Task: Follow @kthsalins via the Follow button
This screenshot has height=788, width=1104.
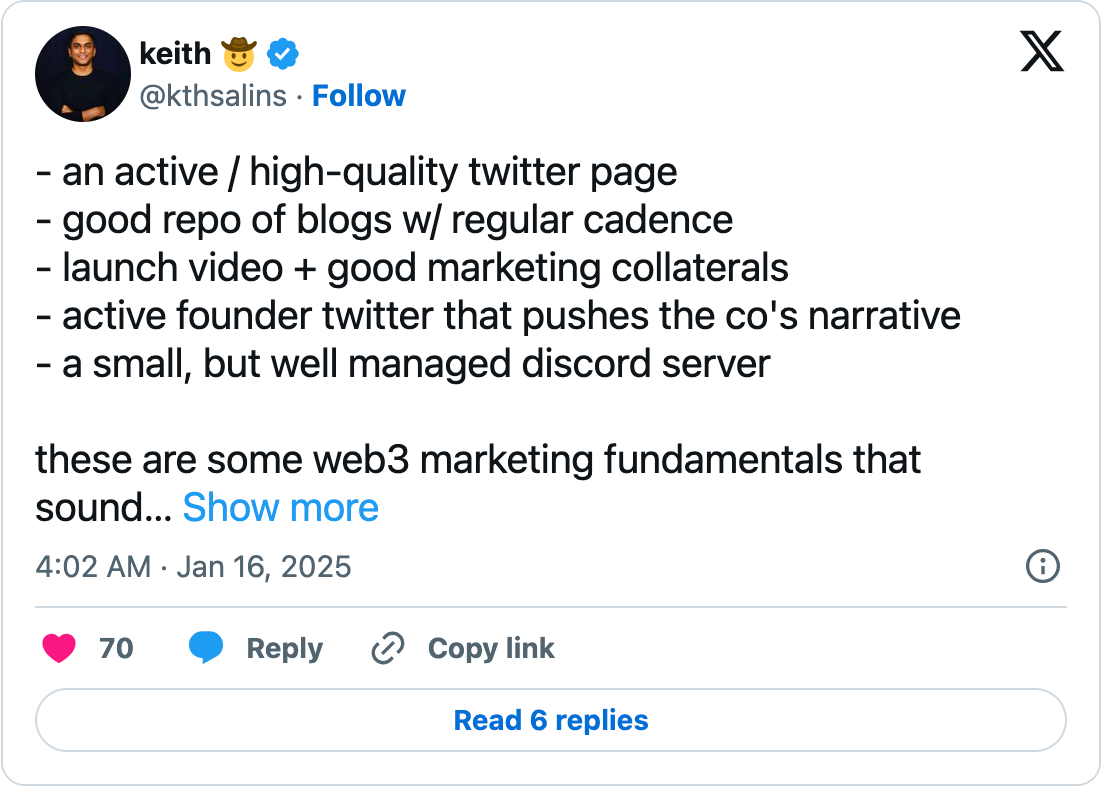Action: (x=359, y=95)
